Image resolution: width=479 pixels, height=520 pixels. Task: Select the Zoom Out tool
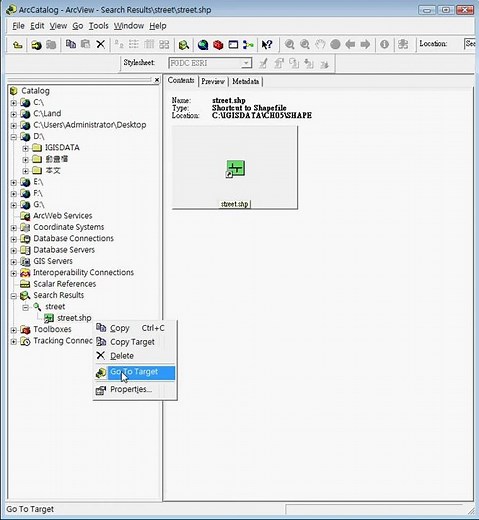[x=305, y=44]
